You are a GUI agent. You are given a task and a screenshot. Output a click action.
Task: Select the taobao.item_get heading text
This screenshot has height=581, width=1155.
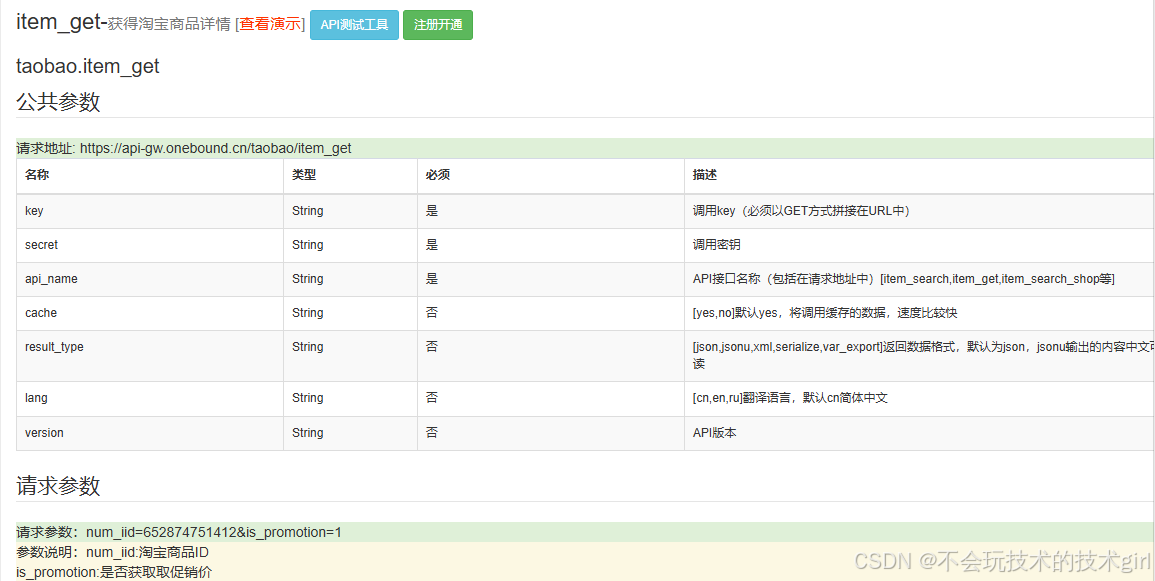(x=88, y=66)
